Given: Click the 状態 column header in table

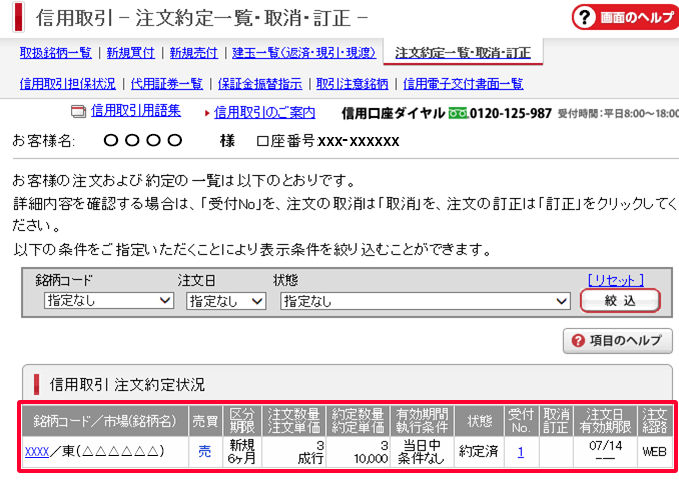Looking at the screenshot, I should tap(479, 421).
